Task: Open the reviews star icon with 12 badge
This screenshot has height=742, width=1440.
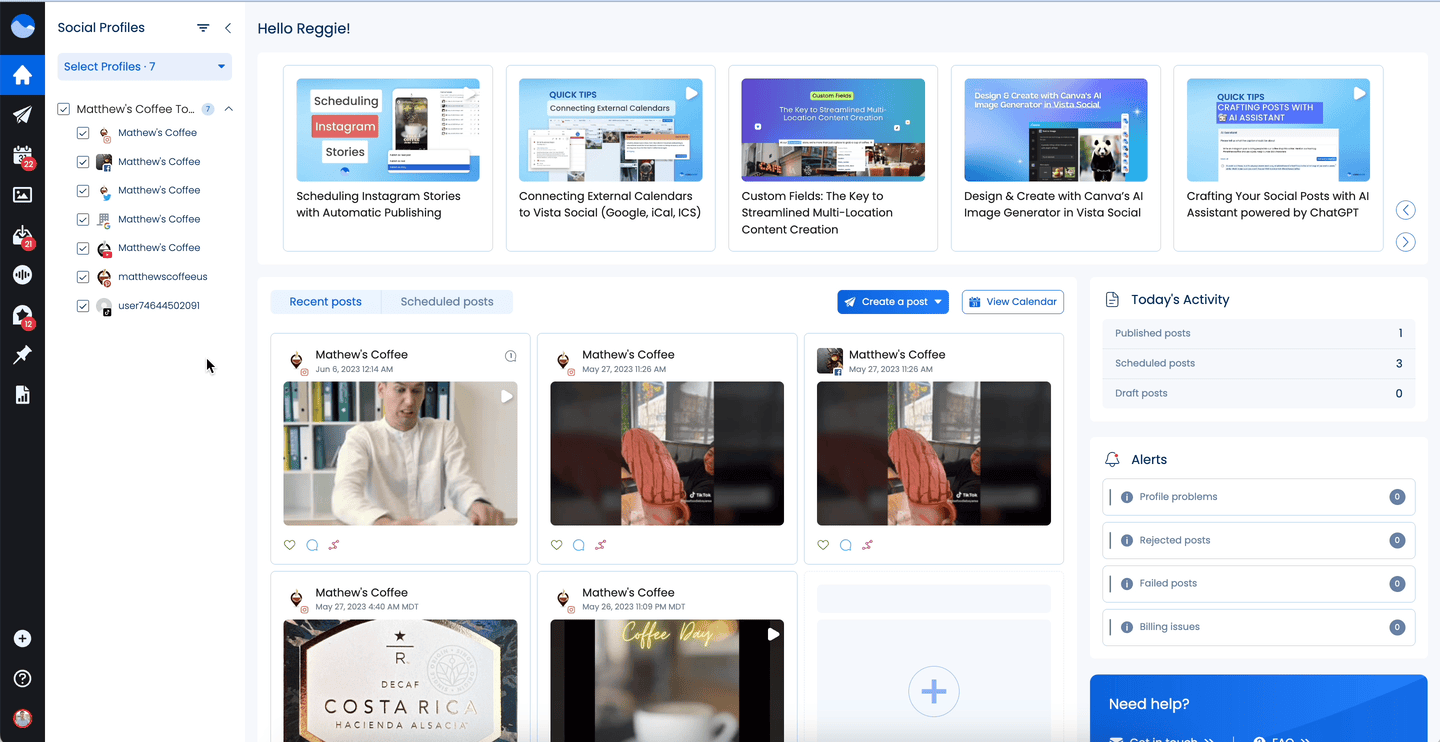Action: [x=22, y=316]
